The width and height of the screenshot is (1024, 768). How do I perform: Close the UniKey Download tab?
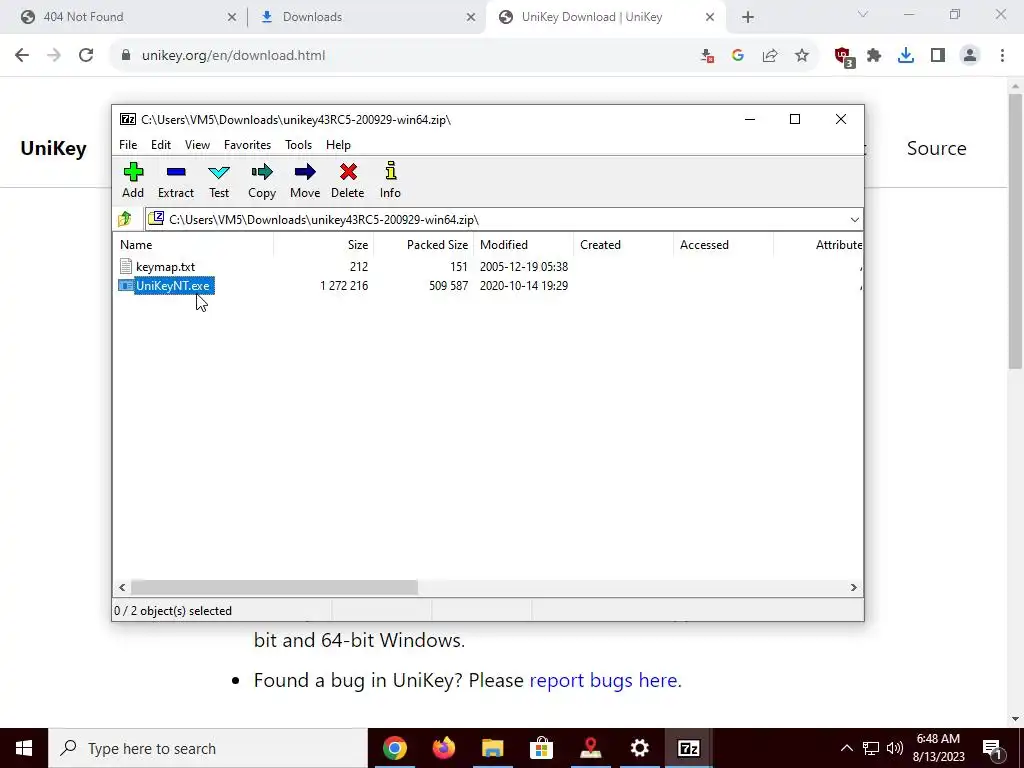(710, 18)
